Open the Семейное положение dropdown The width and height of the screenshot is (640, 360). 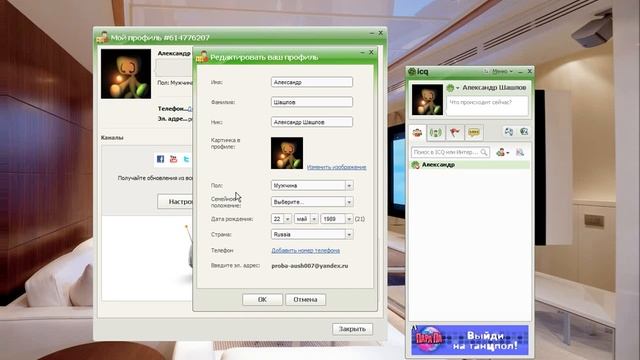(312, 202)
